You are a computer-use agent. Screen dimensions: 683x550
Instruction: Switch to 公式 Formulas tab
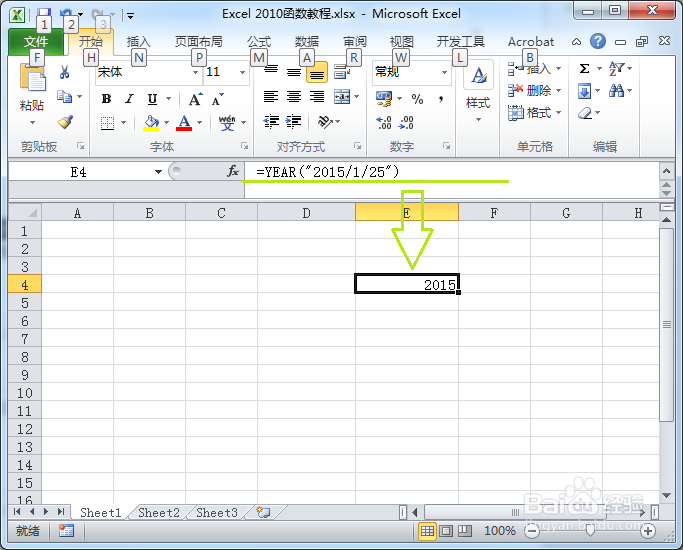click(259, 42)
